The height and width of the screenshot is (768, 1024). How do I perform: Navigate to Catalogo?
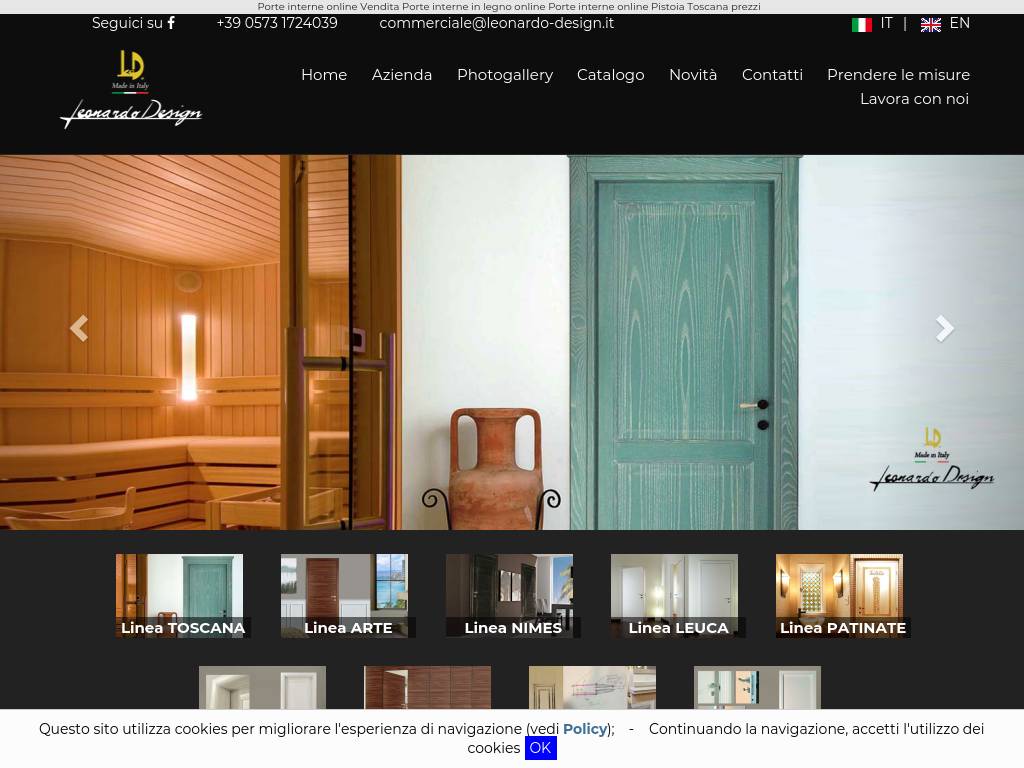click(610, 75)
